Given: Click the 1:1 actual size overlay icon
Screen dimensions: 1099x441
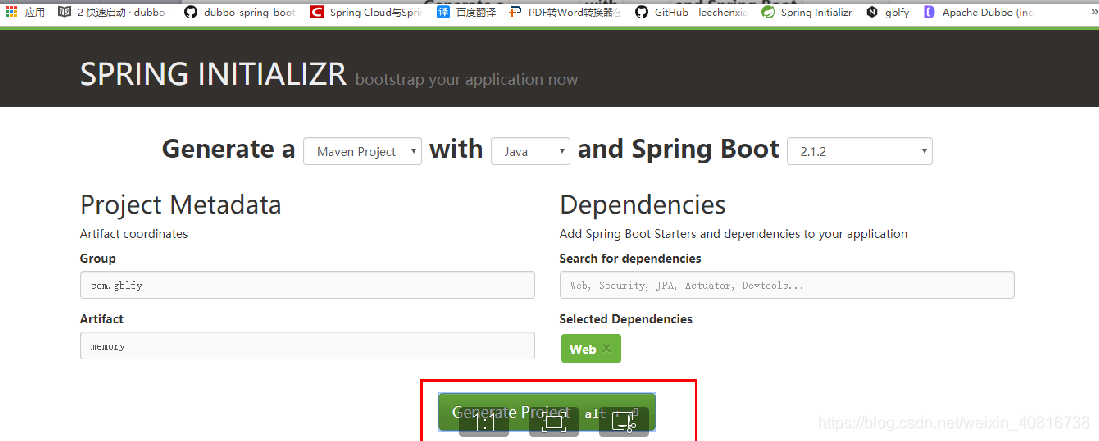Looking at the screenshot, I should [x=484, y=421].
